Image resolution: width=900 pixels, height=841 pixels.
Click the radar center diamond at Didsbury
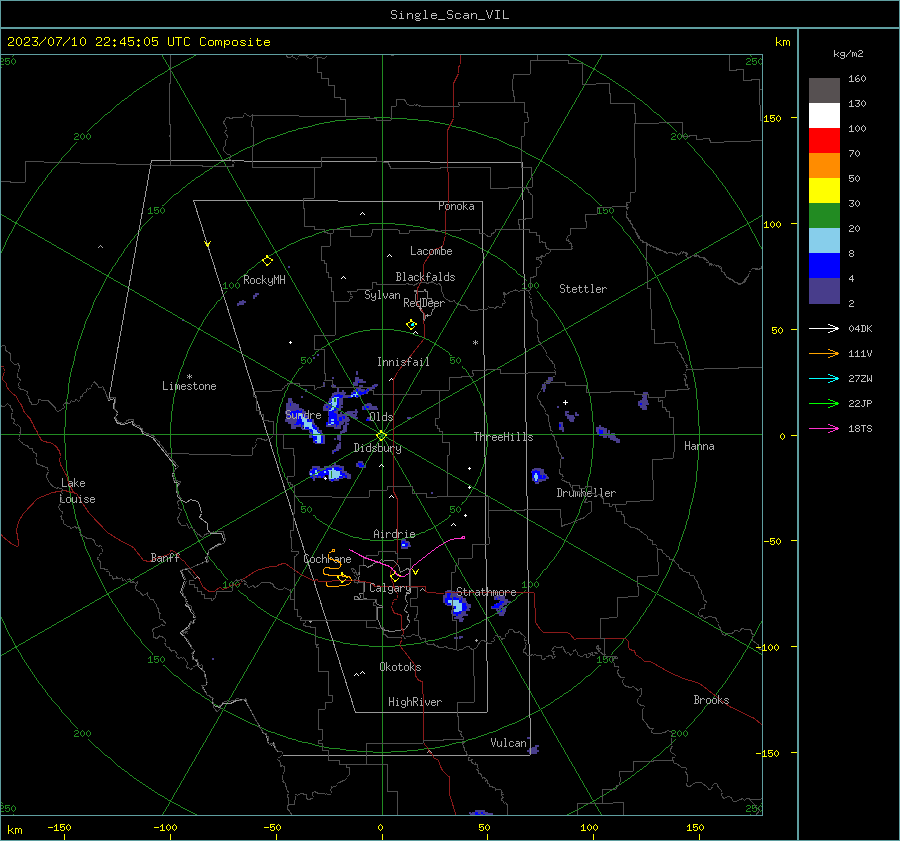382,436
